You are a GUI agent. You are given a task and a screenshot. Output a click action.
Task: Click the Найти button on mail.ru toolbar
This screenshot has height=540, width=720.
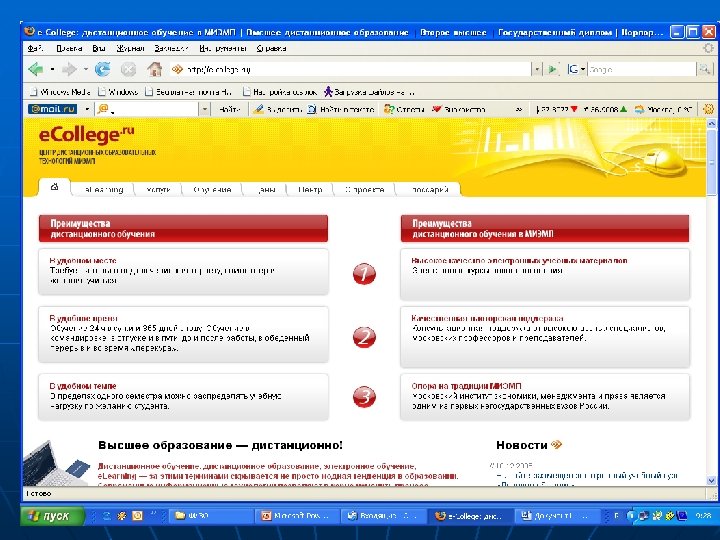pos(230,109)
